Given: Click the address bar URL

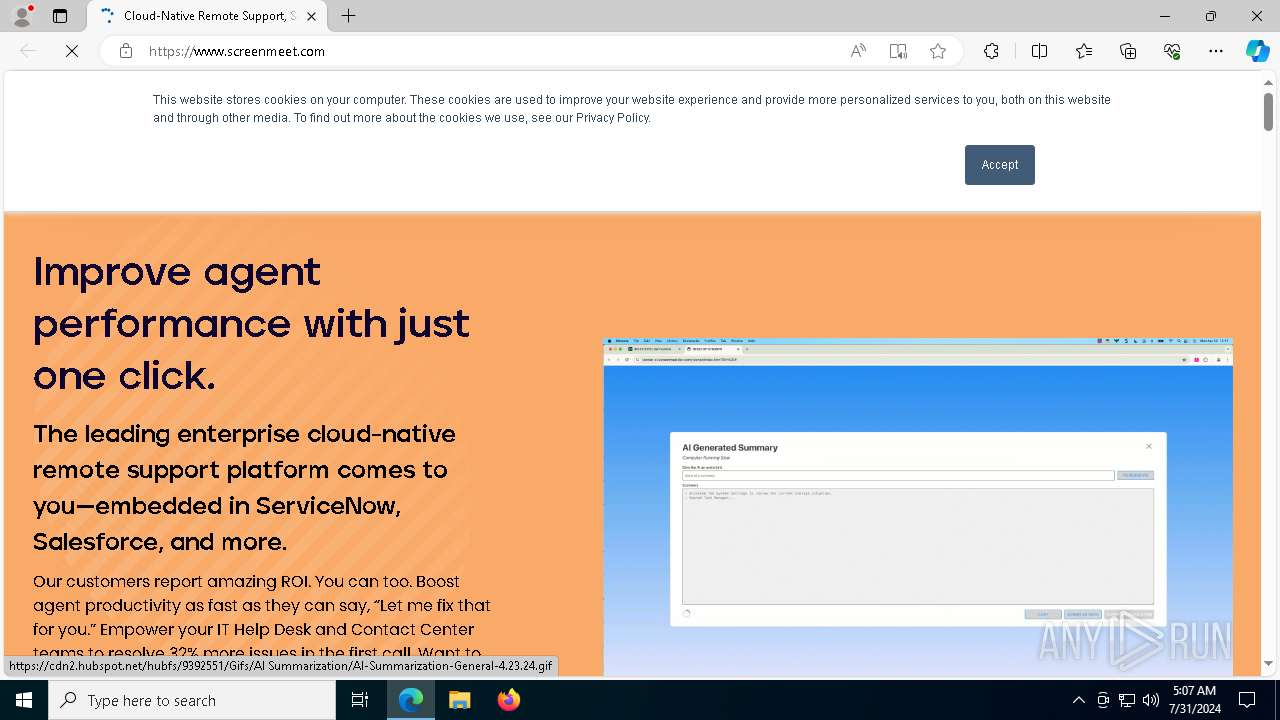Looking at the screenshot, I should pyautogui.click(x=237, y=51).
